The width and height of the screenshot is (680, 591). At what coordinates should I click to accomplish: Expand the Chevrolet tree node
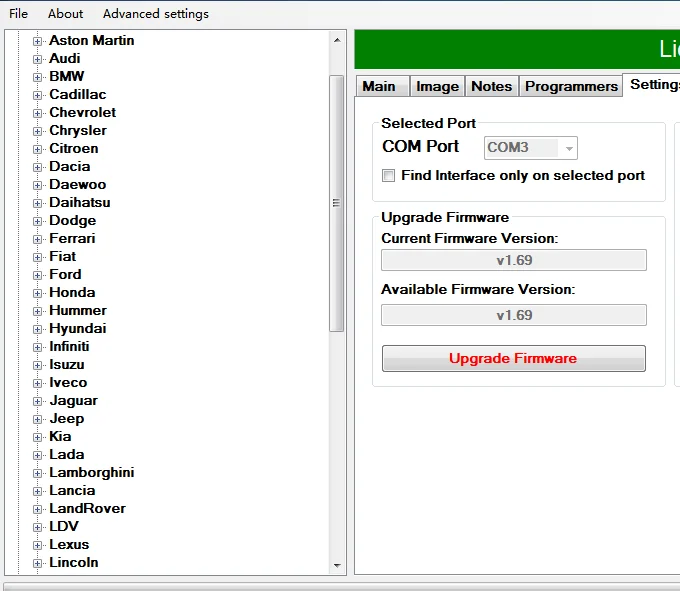37,113
